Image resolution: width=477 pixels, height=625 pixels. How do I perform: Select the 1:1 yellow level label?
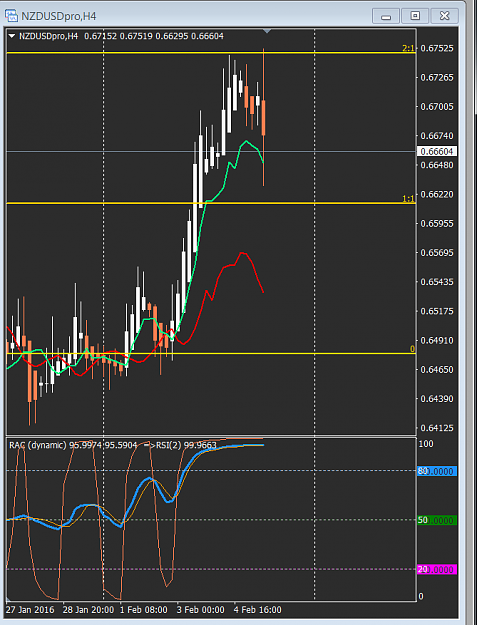click(408, 199)
